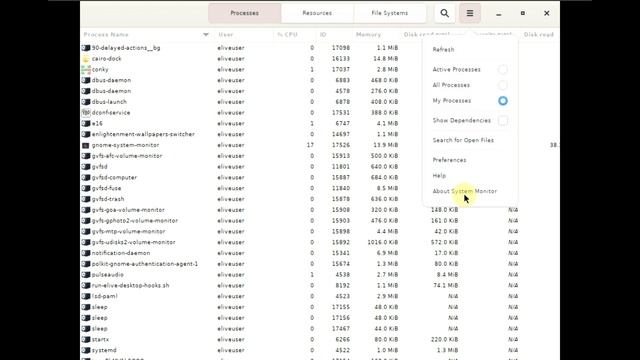The image size is (640, 360).
Task: Click the cairo-dock process icon
Action: coord(86,59)
